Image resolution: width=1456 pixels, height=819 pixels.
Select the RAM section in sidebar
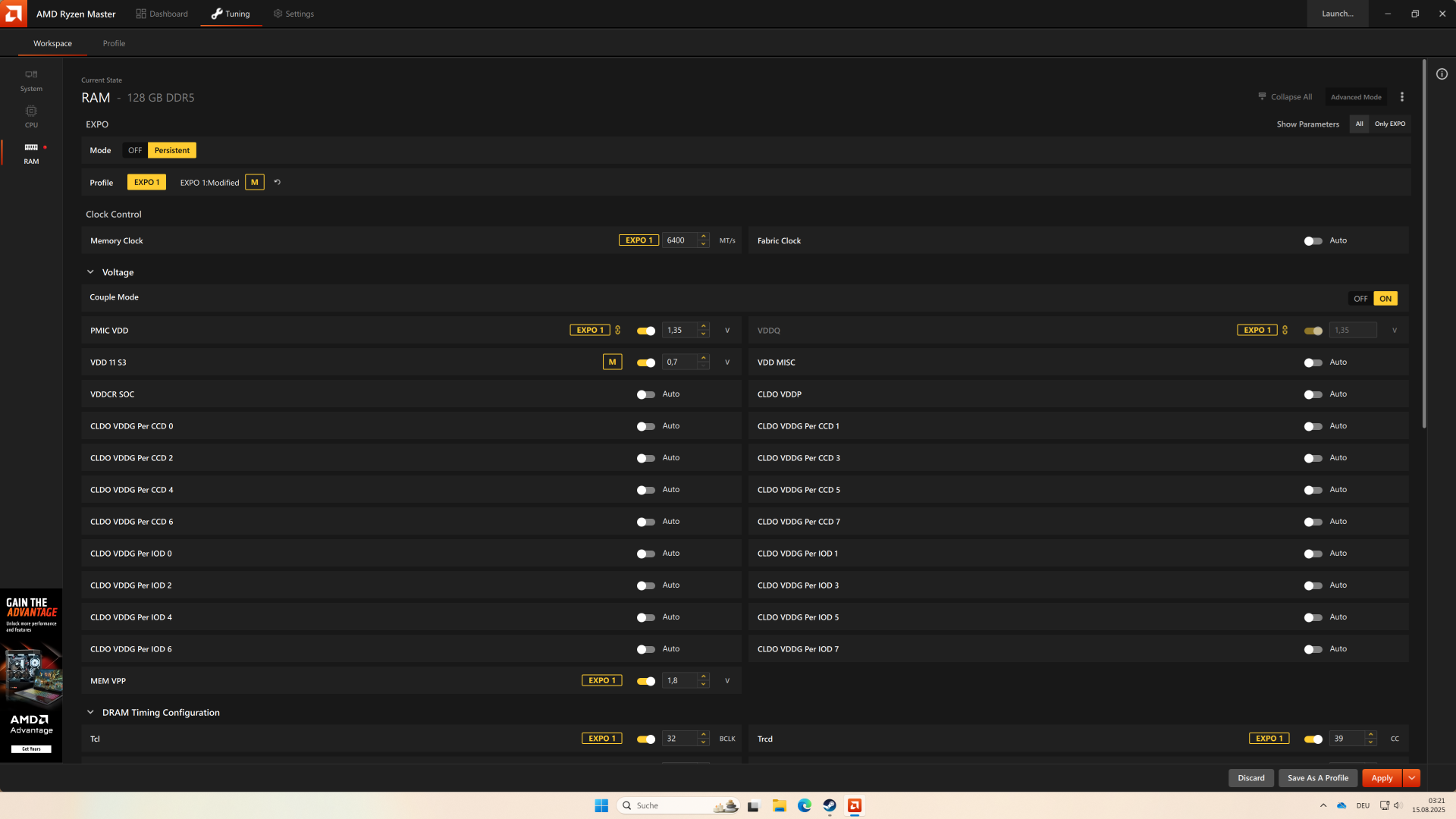[x=31, y=153]
